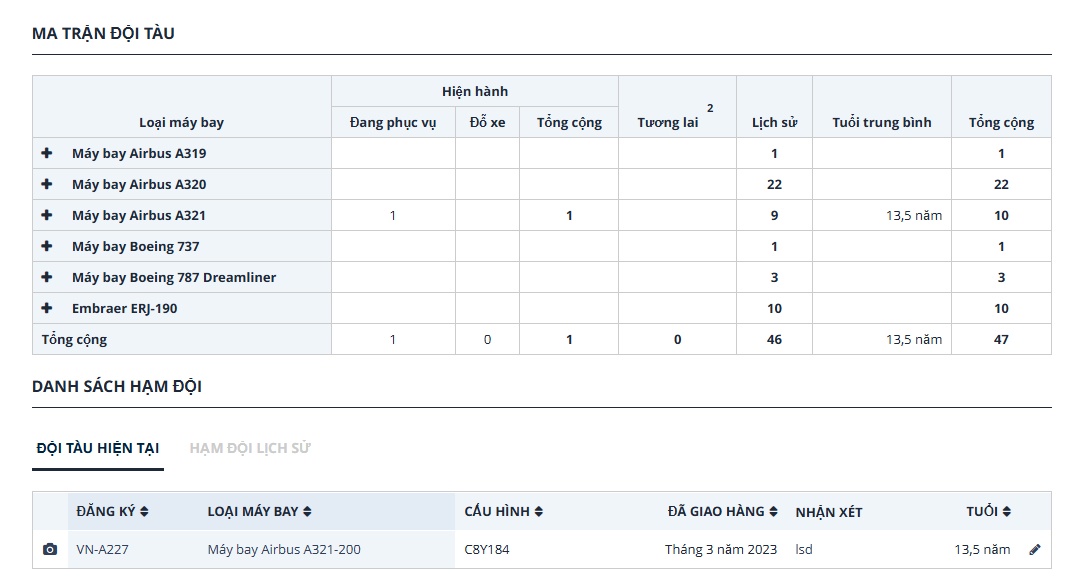The image size is (1079, 584).
Task: Click delivery date Tháng 3 năm 2023
Action: 720,550
